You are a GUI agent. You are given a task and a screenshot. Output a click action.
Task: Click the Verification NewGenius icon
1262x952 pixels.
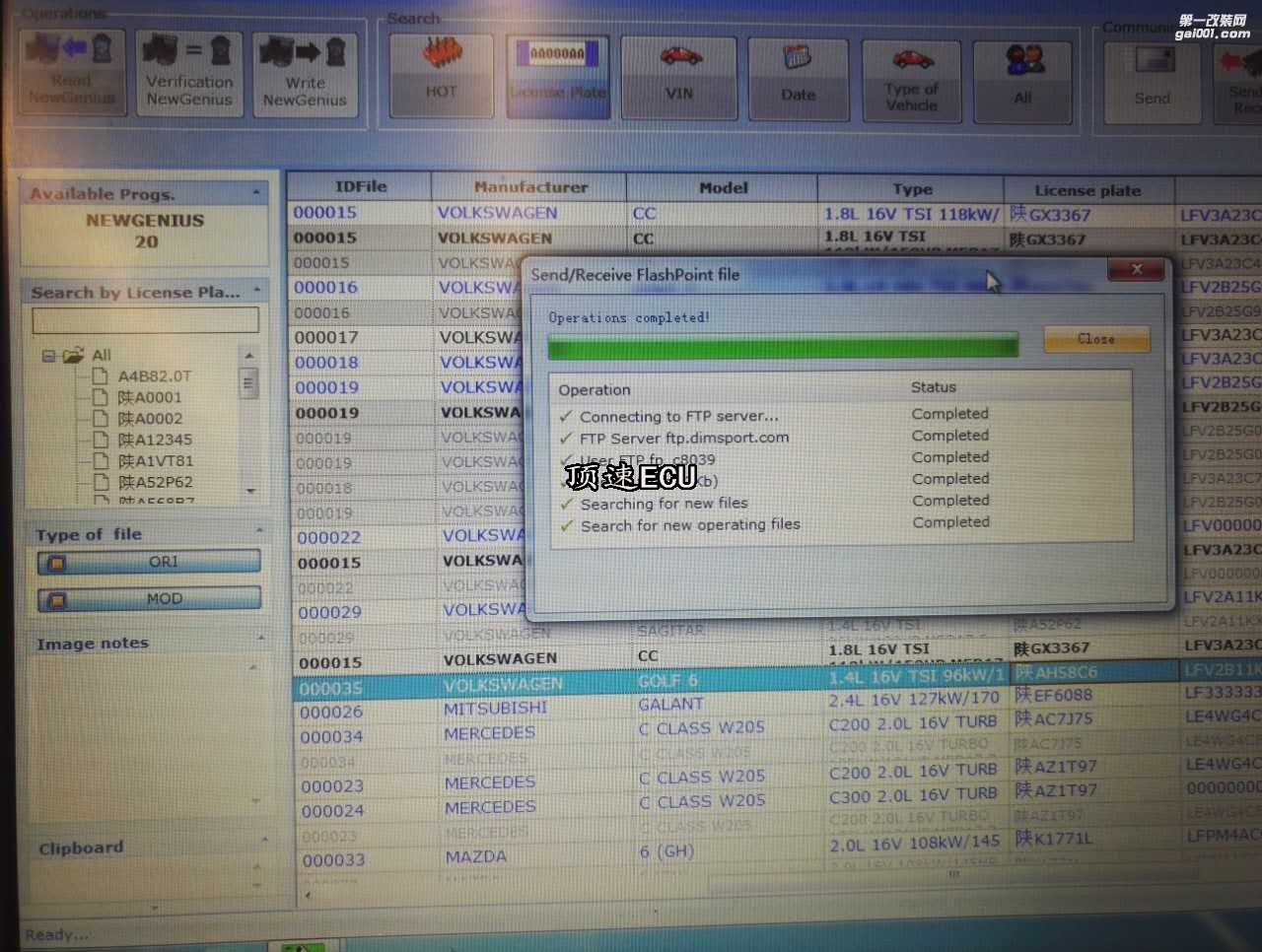coord(189,73)
